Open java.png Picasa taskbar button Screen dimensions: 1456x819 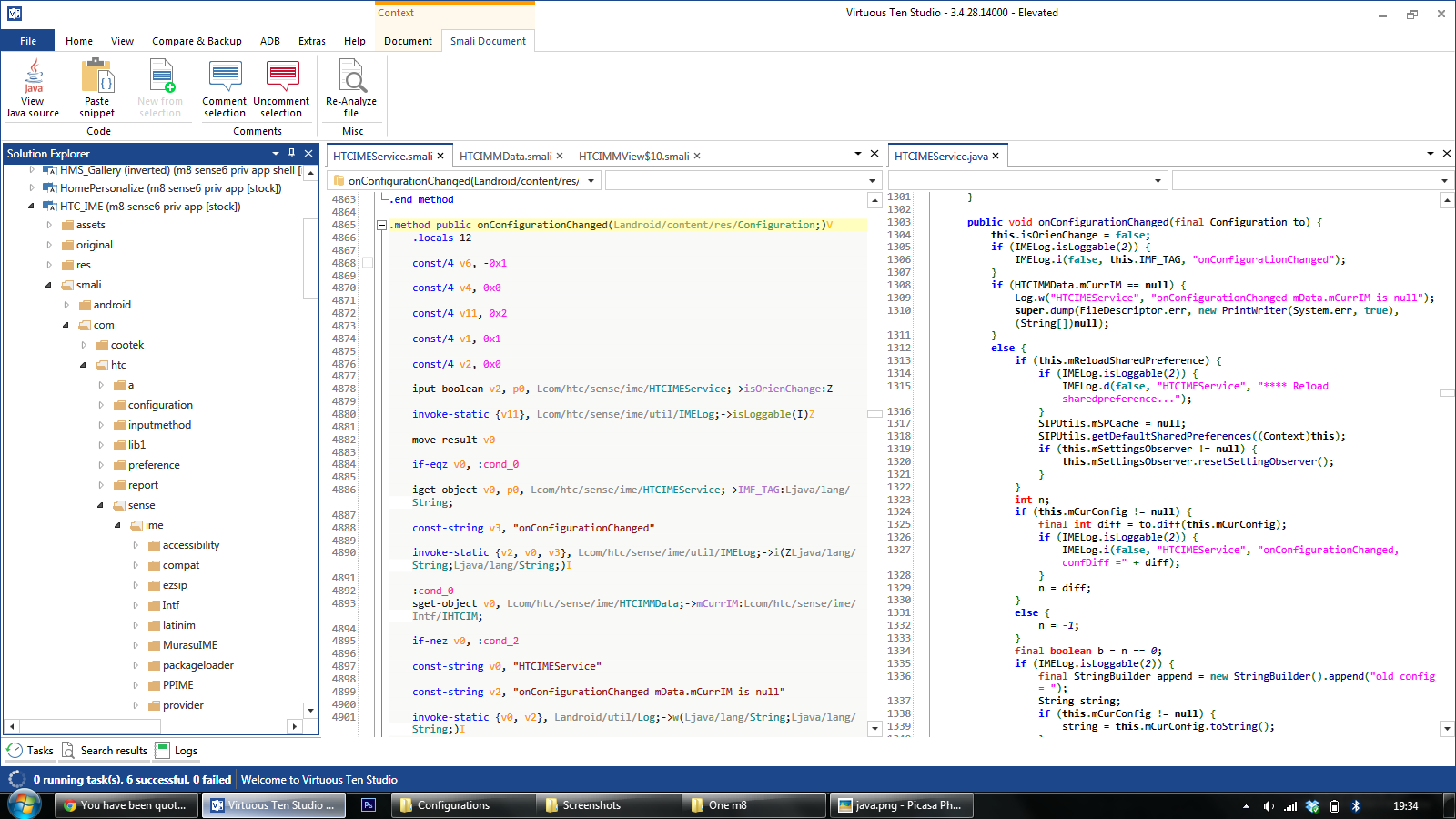click(x=902, y=805)
